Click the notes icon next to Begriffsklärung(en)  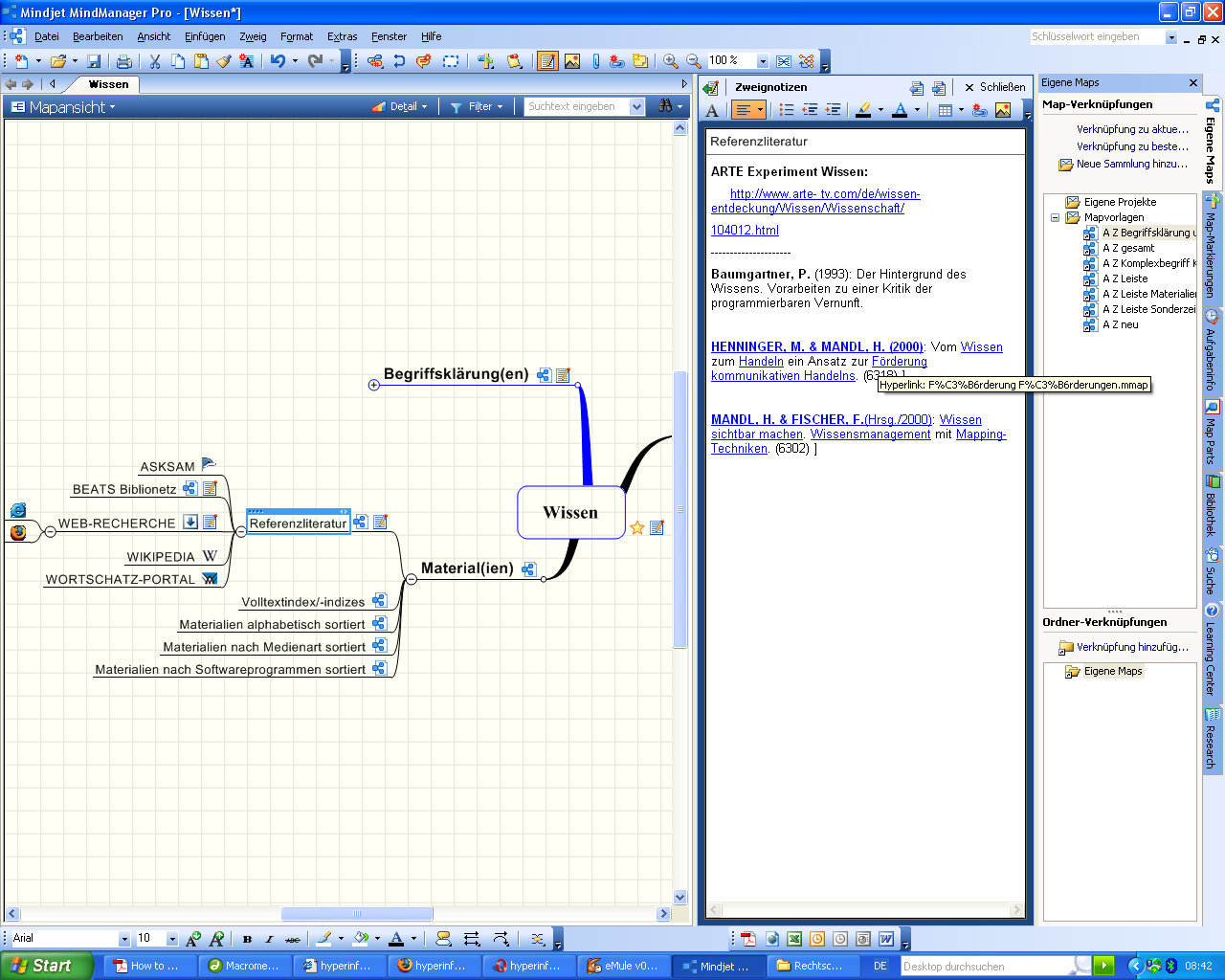[563, 375]
